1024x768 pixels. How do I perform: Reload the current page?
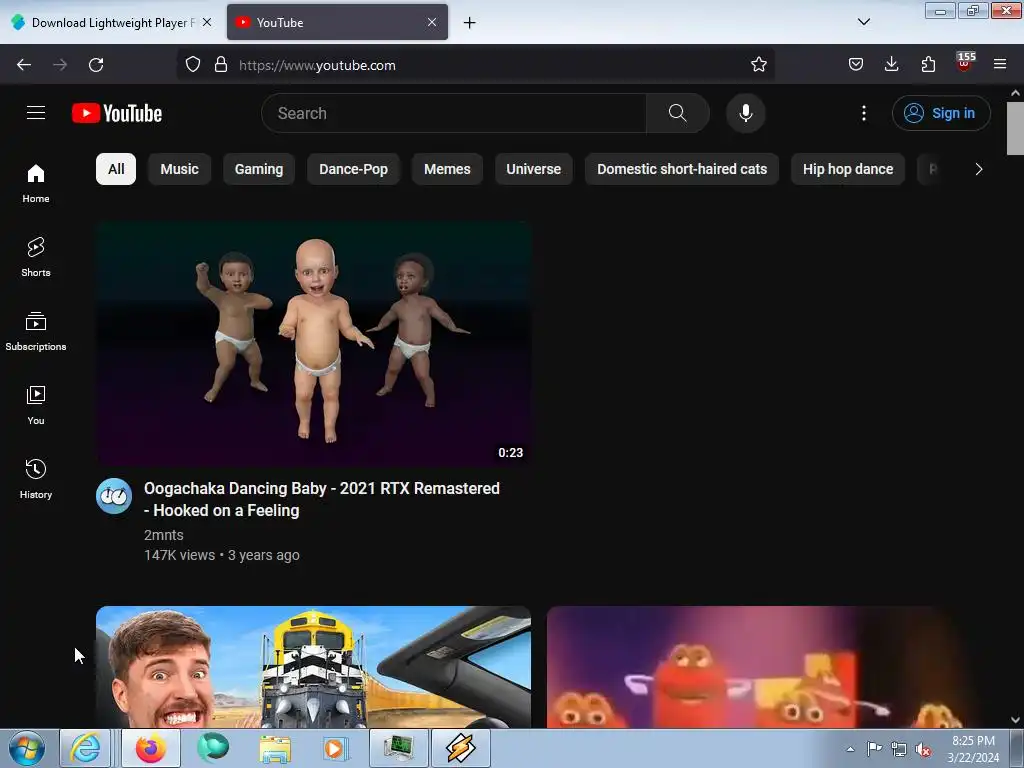tap(96, 65)
